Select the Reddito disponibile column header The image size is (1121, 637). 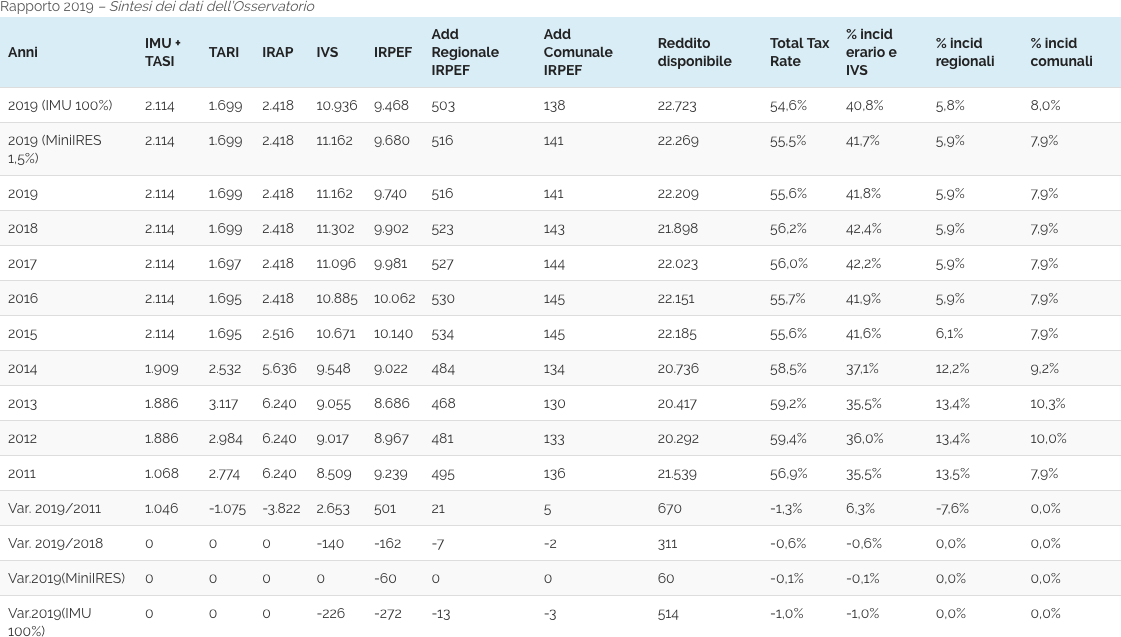coord(694,52)
